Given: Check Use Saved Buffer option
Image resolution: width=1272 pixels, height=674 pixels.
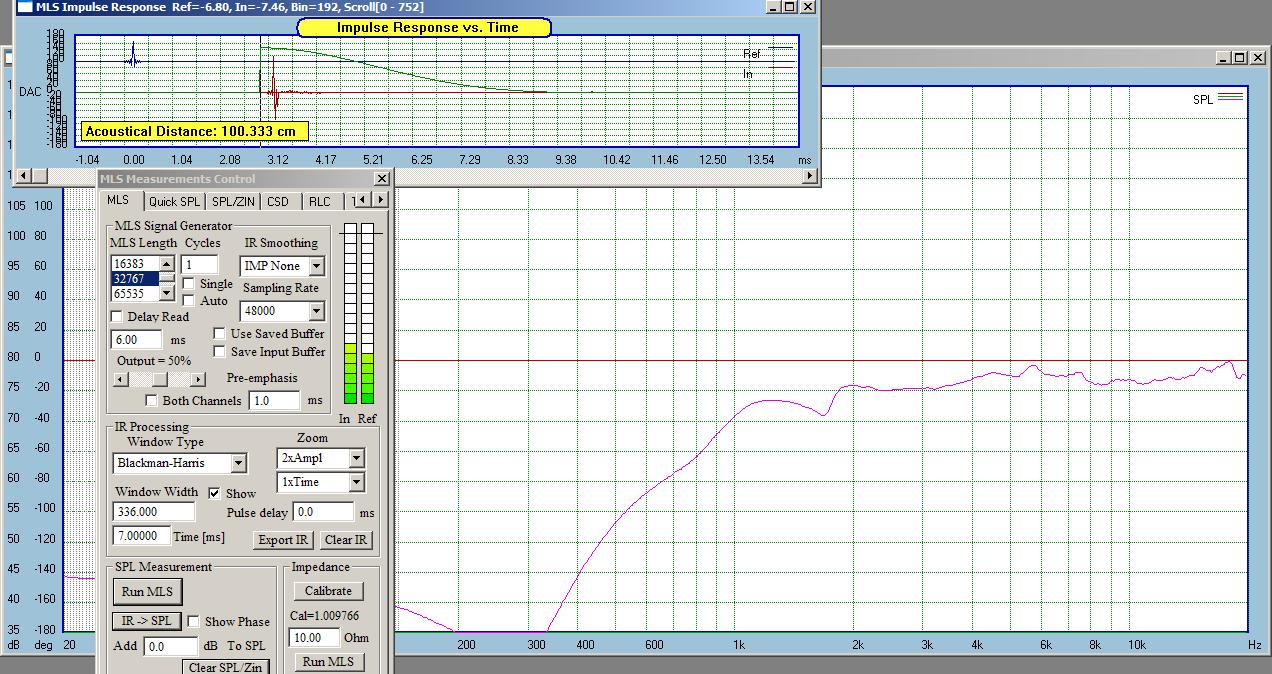Looking at the screenshot, I should point(219,334).
